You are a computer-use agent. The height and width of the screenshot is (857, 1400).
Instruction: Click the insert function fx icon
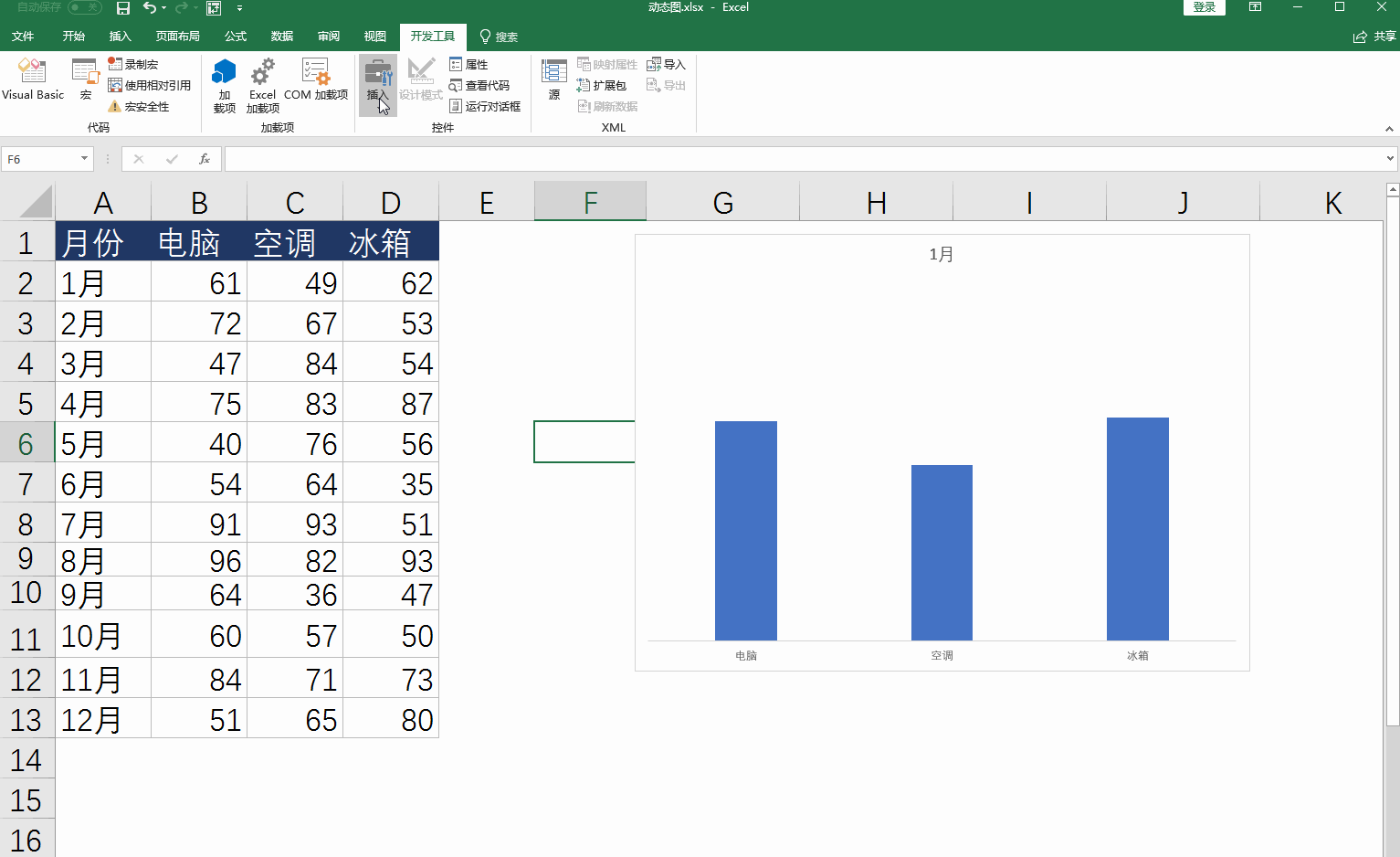click(205, 159)
